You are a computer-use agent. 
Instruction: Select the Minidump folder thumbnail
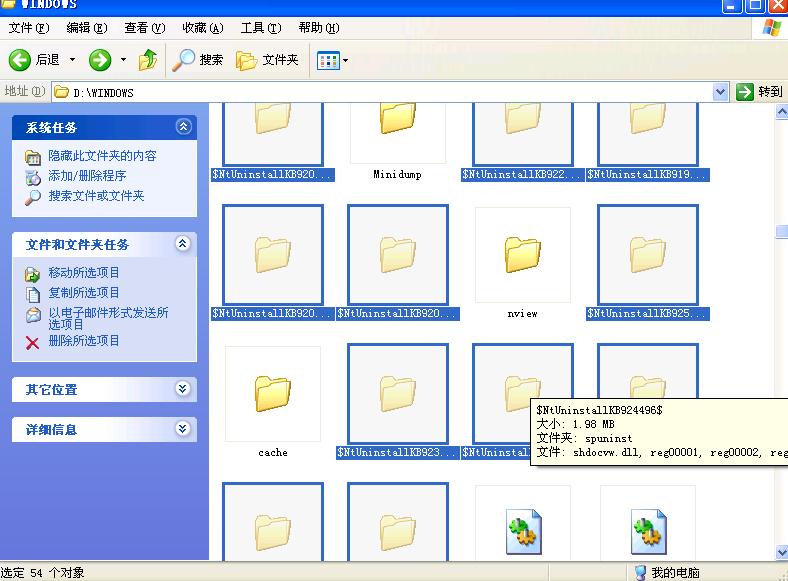pyautogui.click(x=398, y=132)
